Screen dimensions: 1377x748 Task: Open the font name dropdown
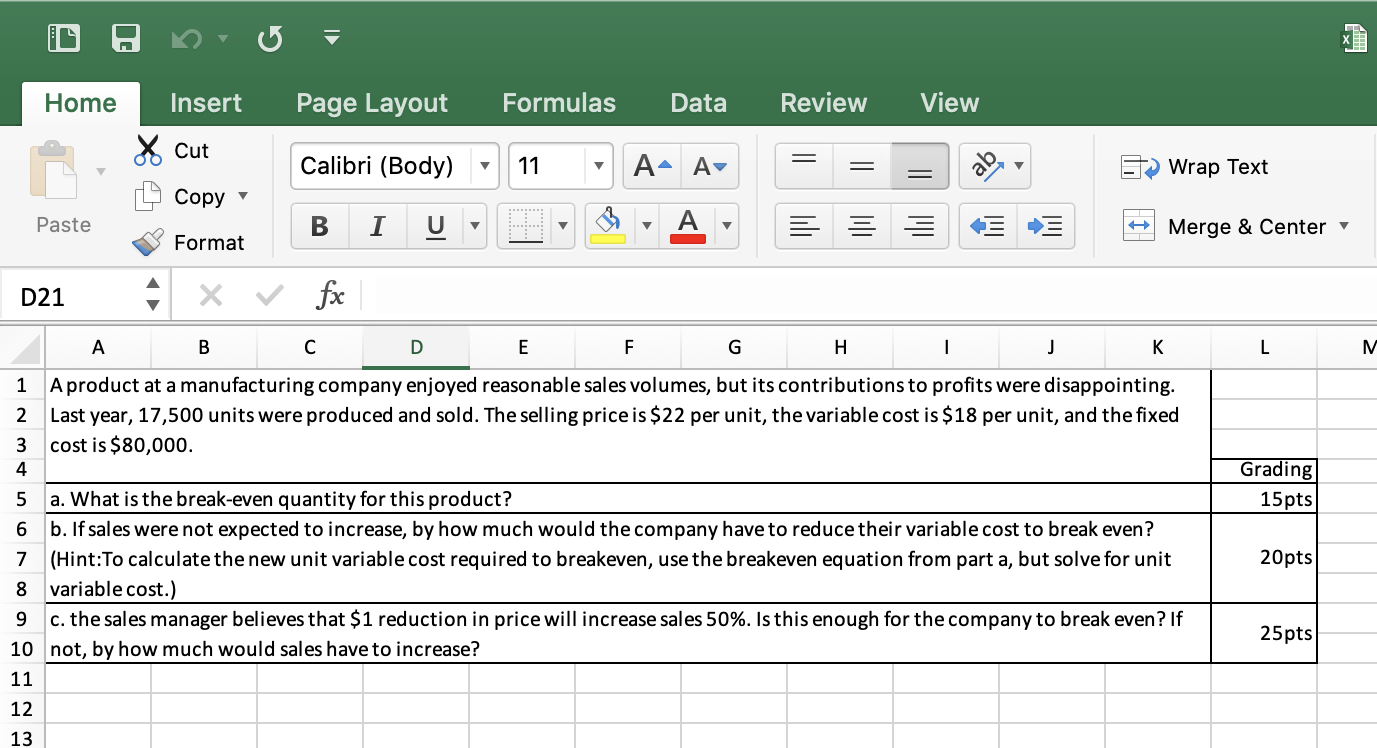coord(487,166)
